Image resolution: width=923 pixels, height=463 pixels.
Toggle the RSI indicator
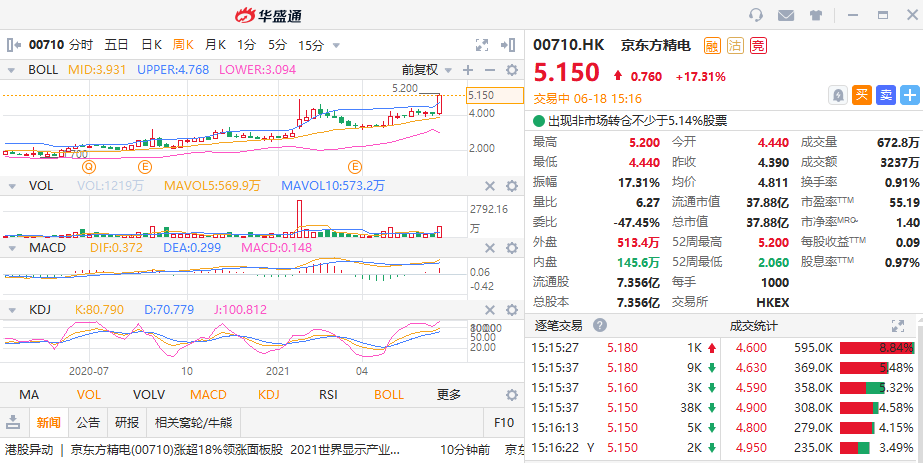pyautogui.click(x=328, y=395)
